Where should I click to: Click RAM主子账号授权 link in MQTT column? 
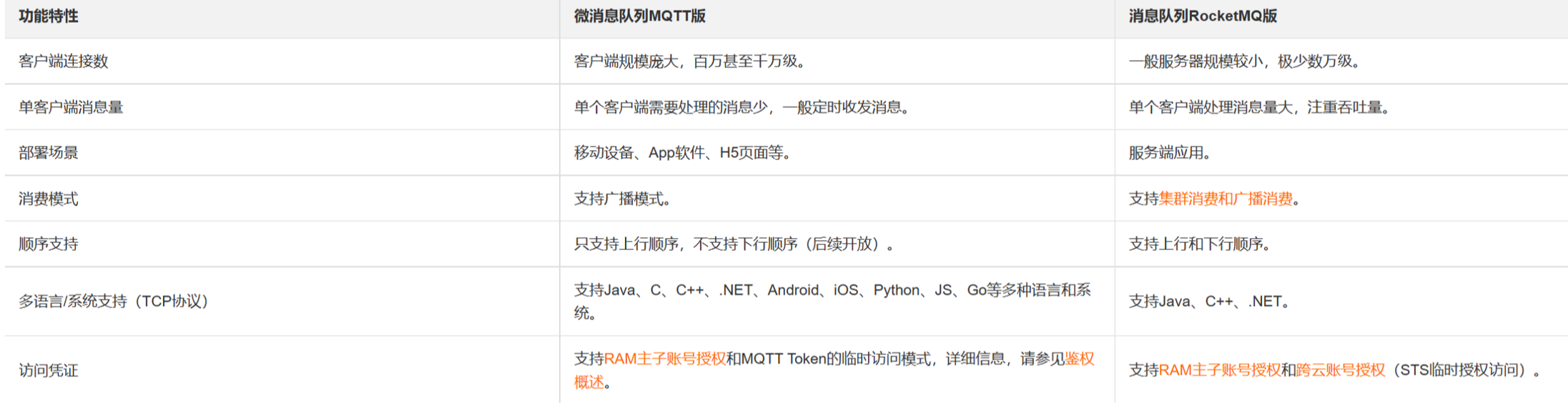(x=665, y=359)
